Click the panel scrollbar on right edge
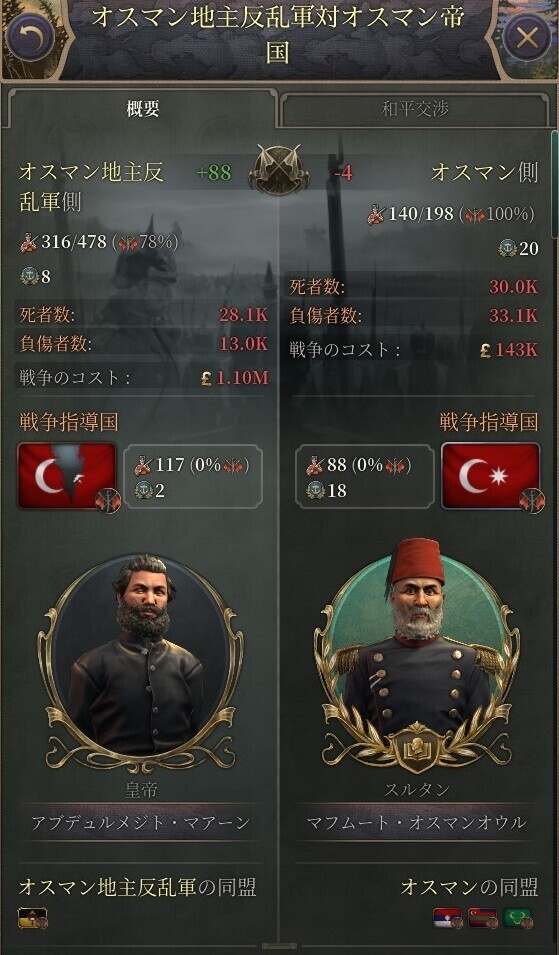 coord(554,183)
